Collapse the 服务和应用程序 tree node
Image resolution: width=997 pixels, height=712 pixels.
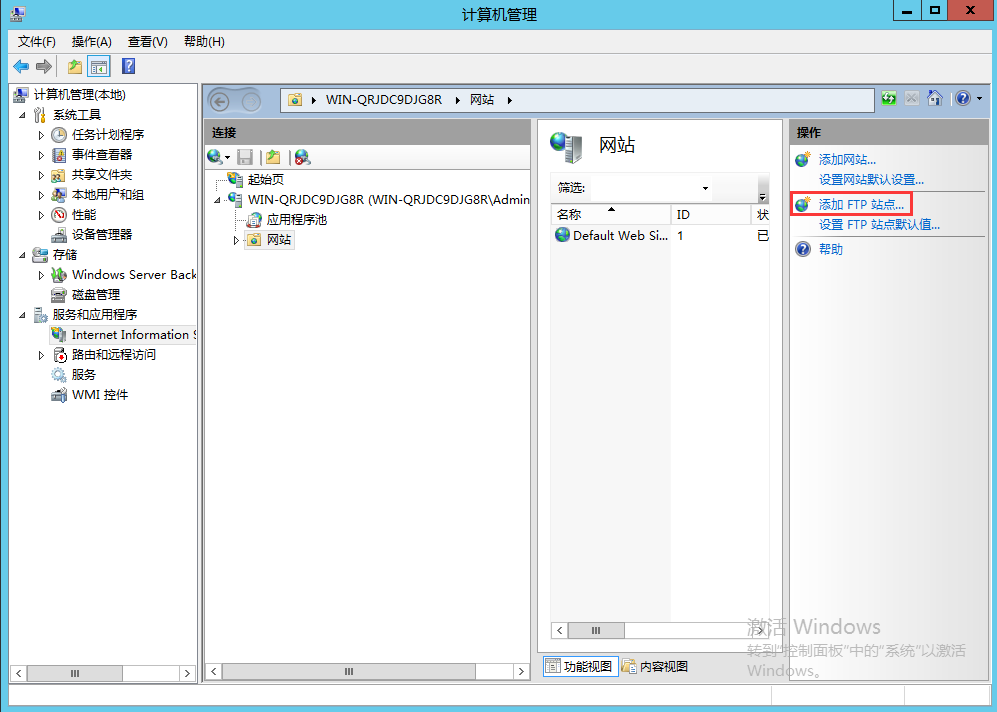(x=23, y=315)
